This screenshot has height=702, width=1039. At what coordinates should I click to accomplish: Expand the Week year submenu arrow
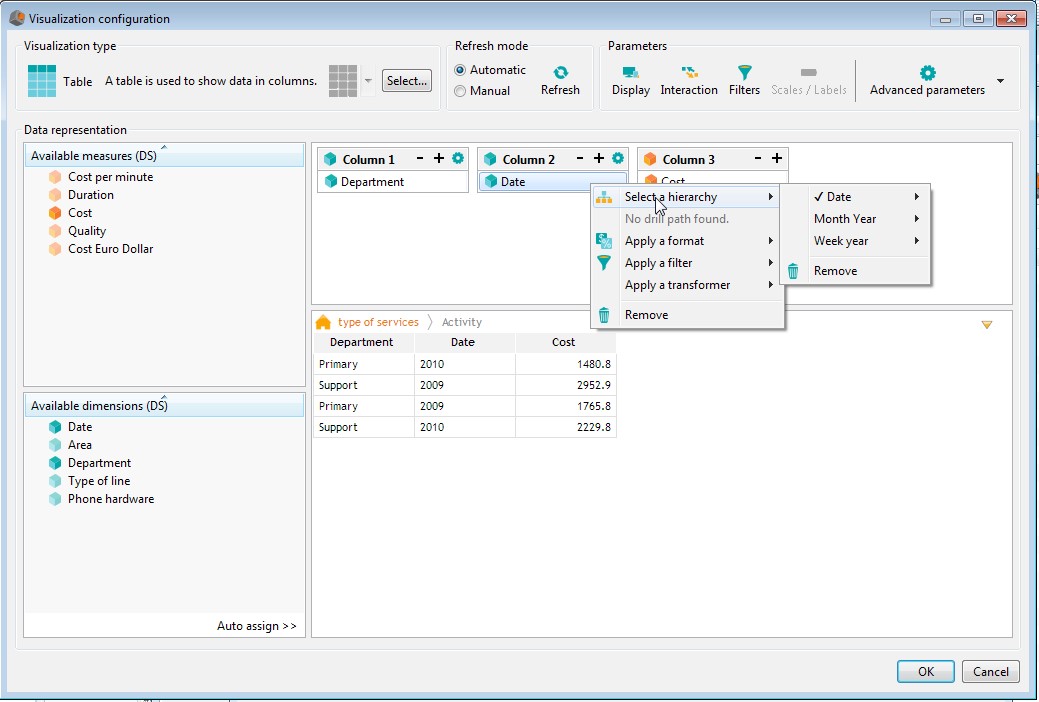(x=916, y=241)
